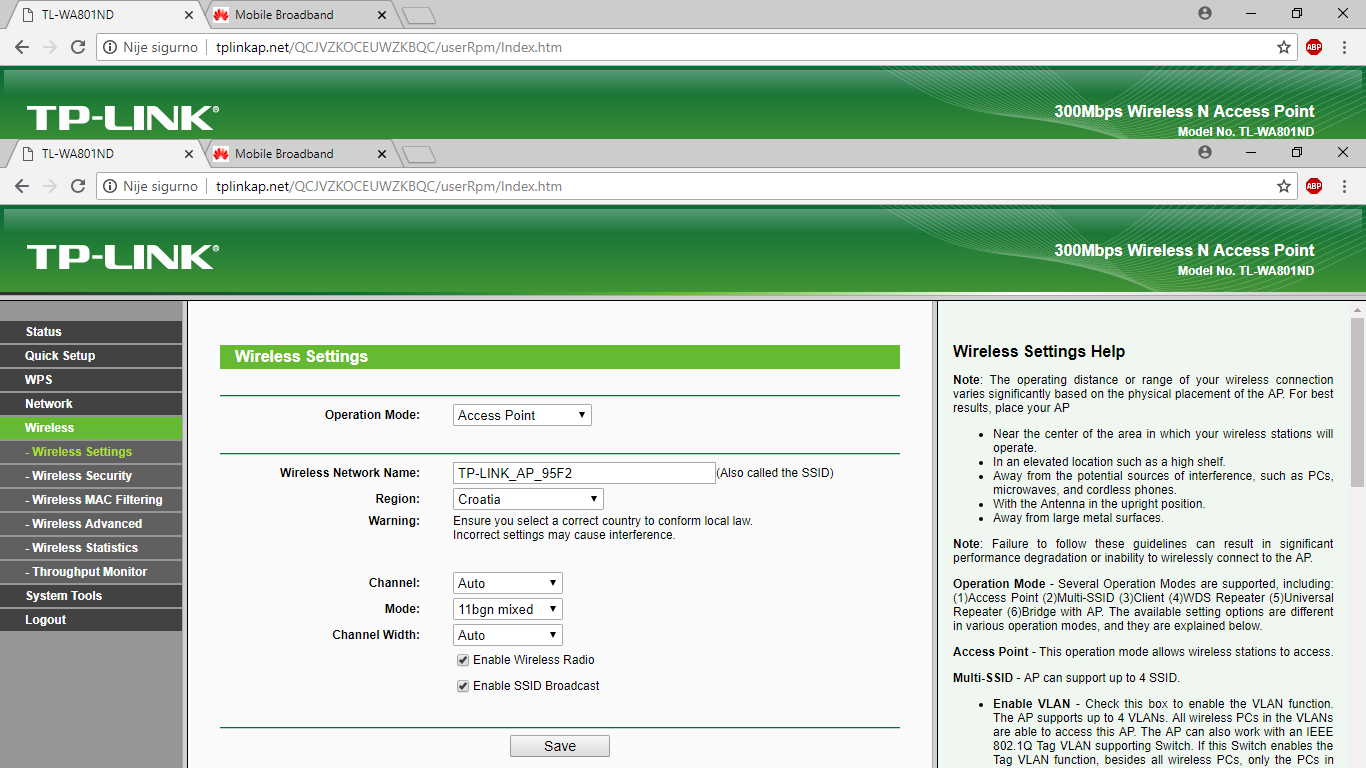1366x768 pixels.
Task: Click the TP-LINK logo in the lower green banner
Action: click(122, 257)
